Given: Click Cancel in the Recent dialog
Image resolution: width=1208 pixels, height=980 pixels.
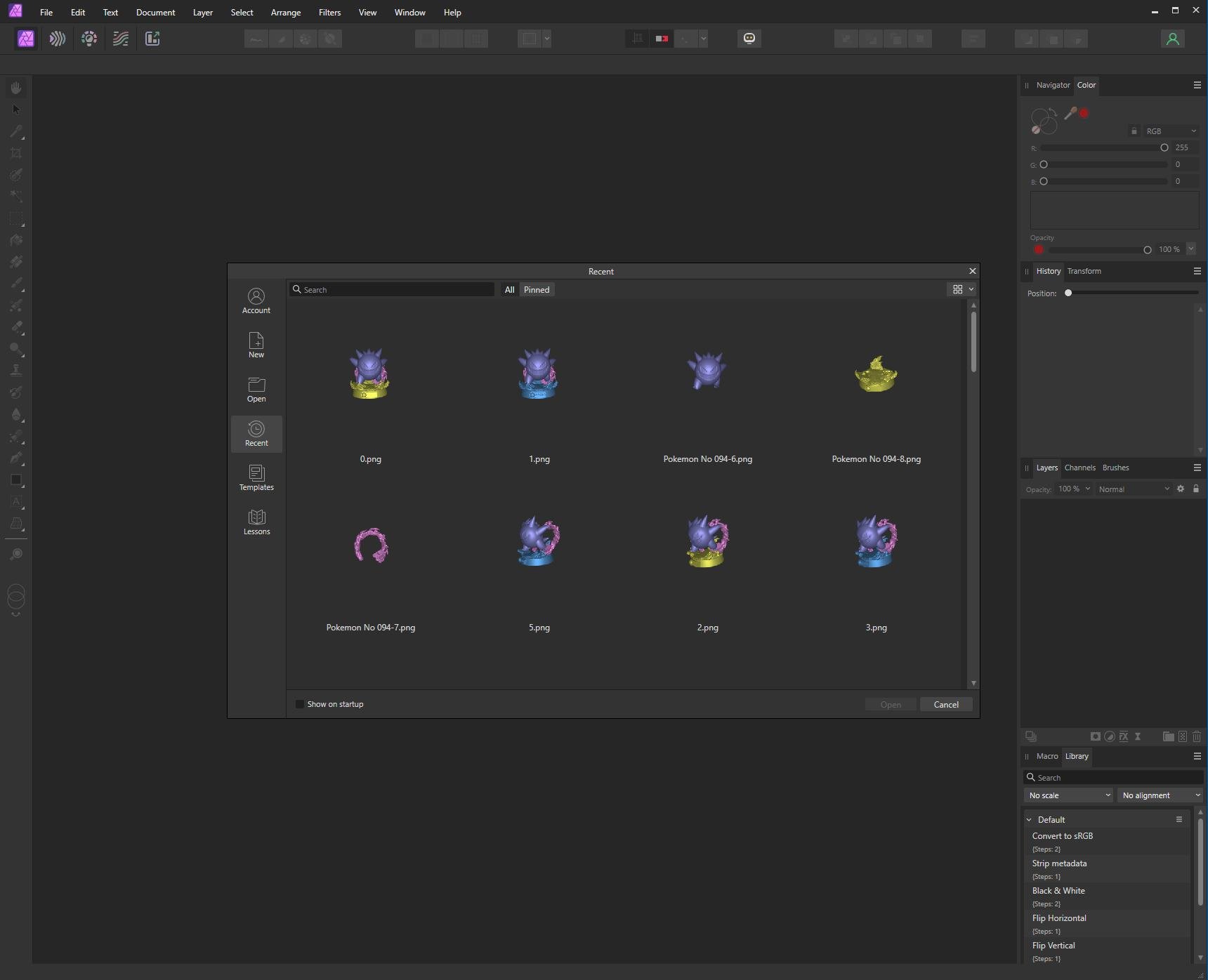Looking at the screenshot, I should click(946, 704).
